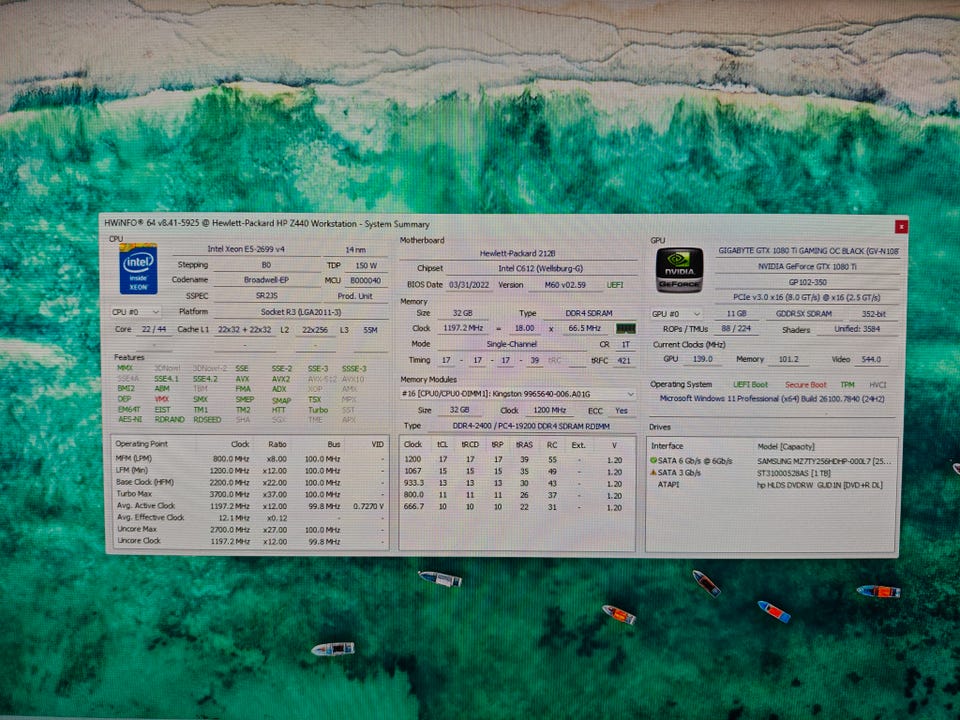Click the SR2JS SSPEC value
The width and height of the screenshot is (960, 720).
click(x=266, y=296)
